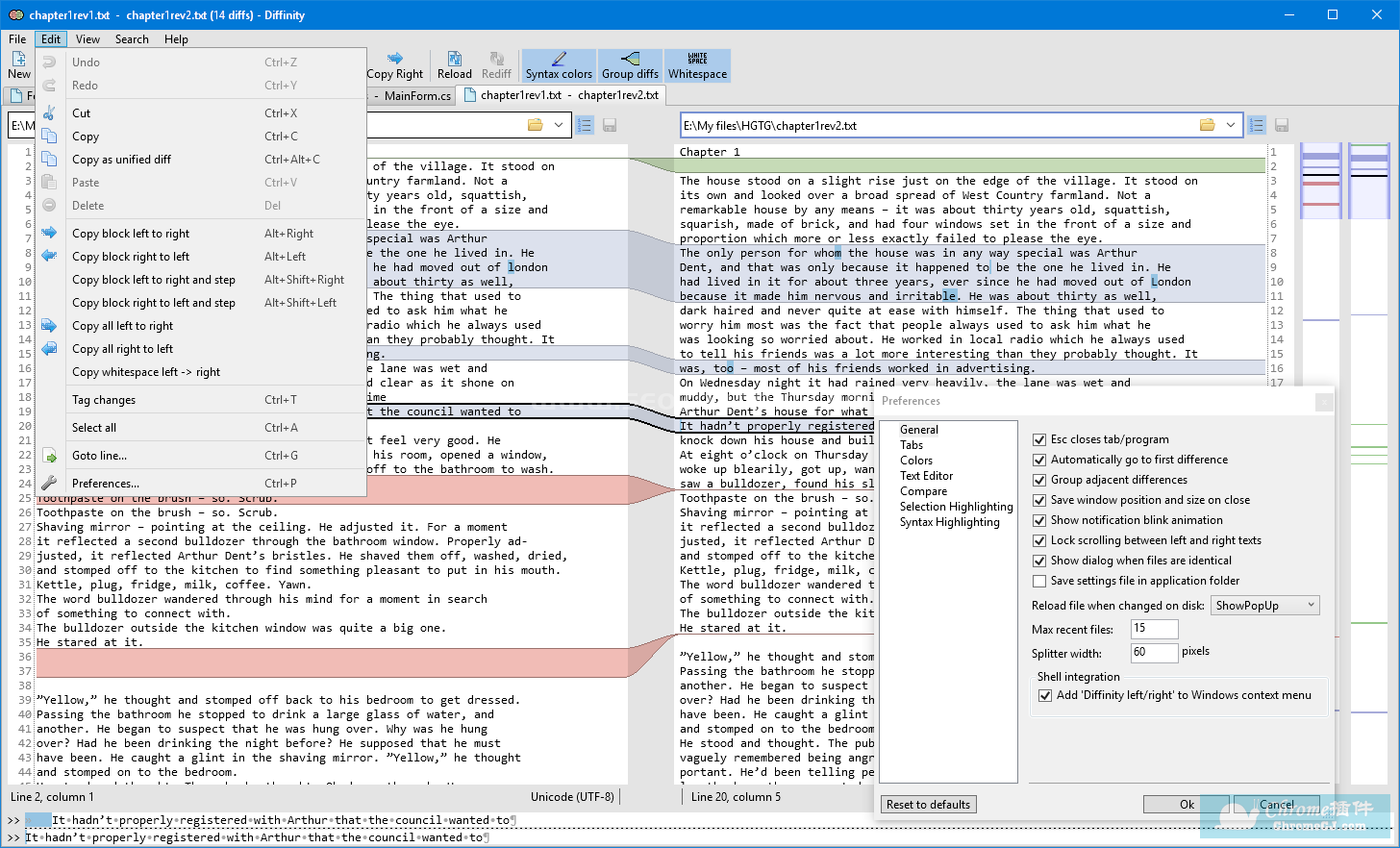Toggle the Group diffs toolbar button

point(630,65)
